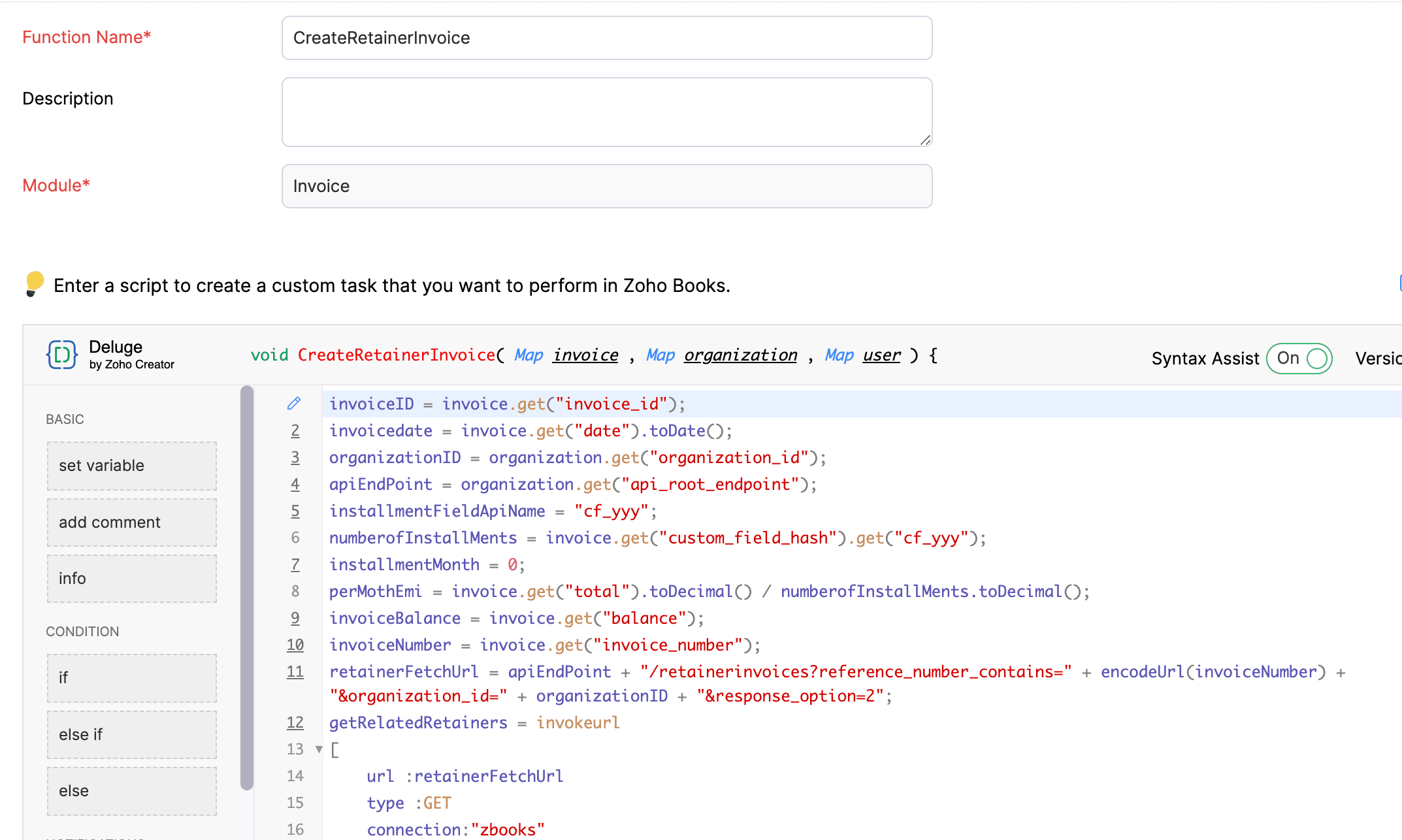Select the 'else' condition block
This screenshot has width=1402, height=840.
point(131,791)
